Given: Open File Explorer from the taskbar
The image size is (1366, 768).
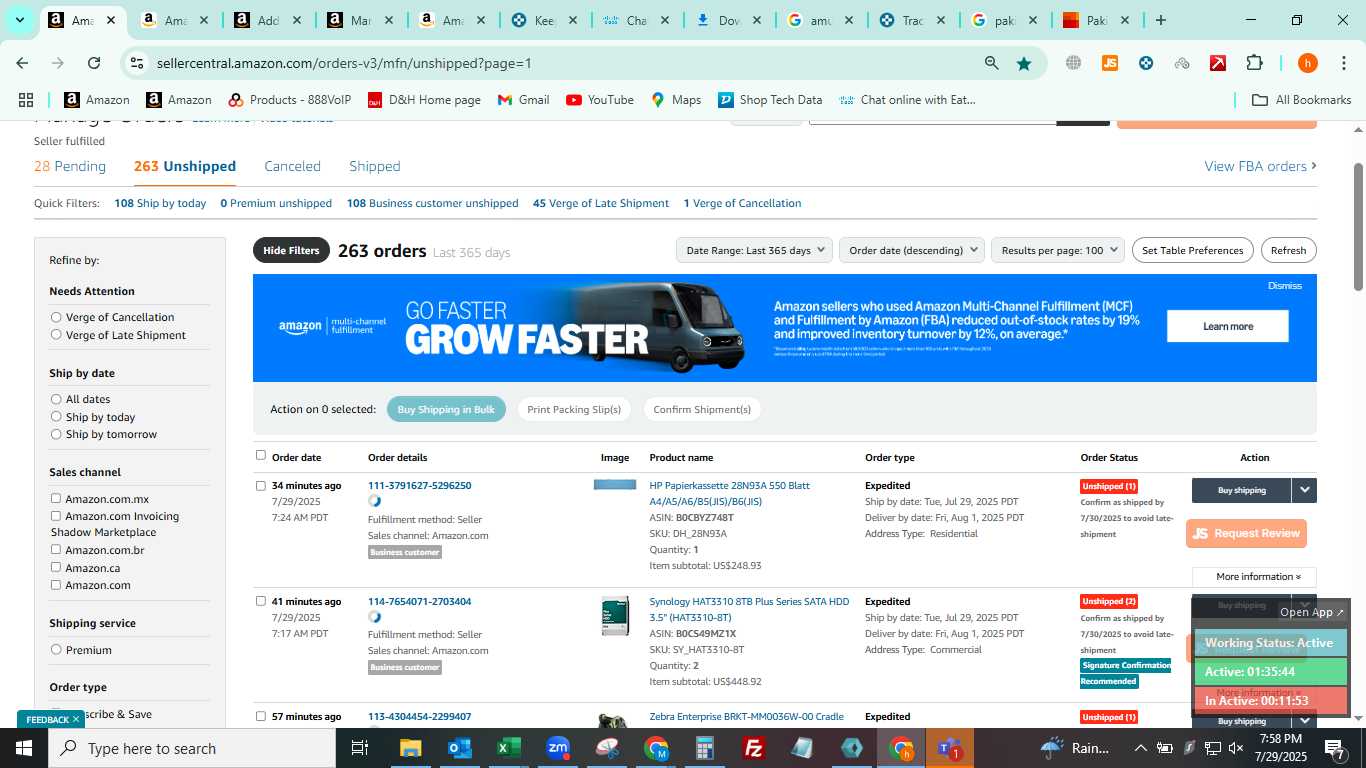Looking at the screenshot, I should (x=410, y=748).
